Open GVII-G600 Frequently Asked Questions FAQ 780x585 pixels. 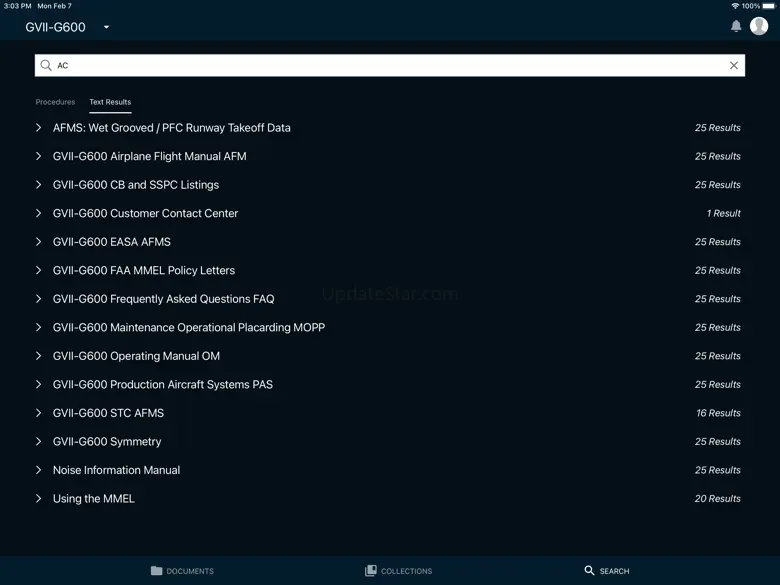(x=163, y=298)
